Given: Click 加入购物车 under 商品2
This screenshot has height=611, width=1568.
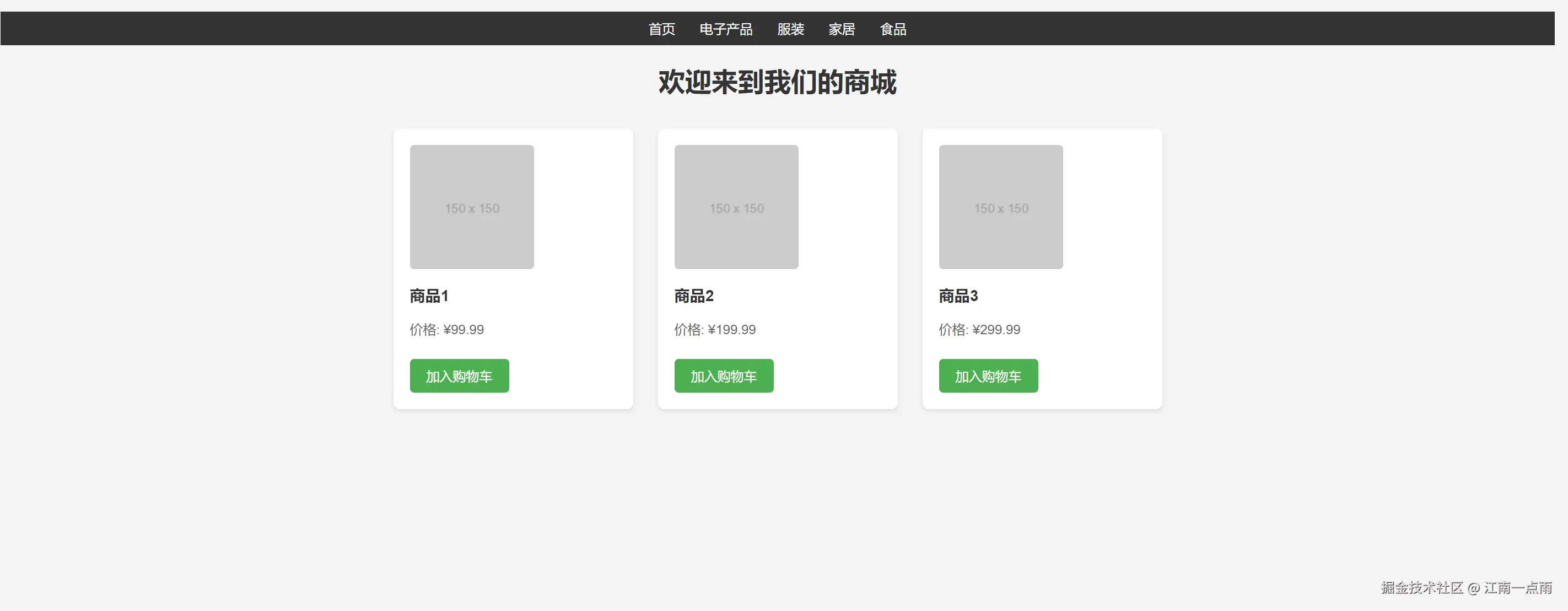Looking at the screenshot, I should click(x=723, y=376).
